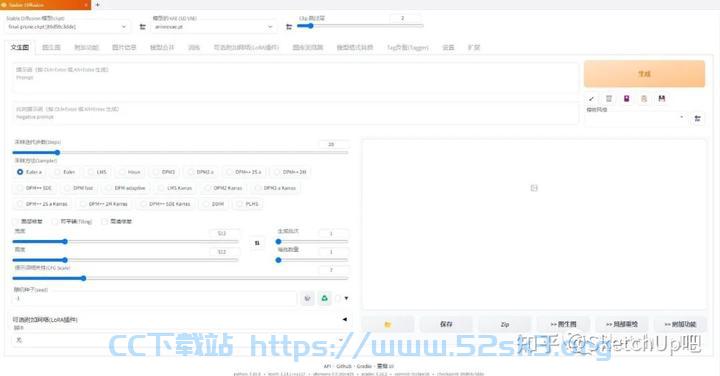Switch to the img2img tab (图生图)
This screenshot has height=376, width=720.
(51, 47)
